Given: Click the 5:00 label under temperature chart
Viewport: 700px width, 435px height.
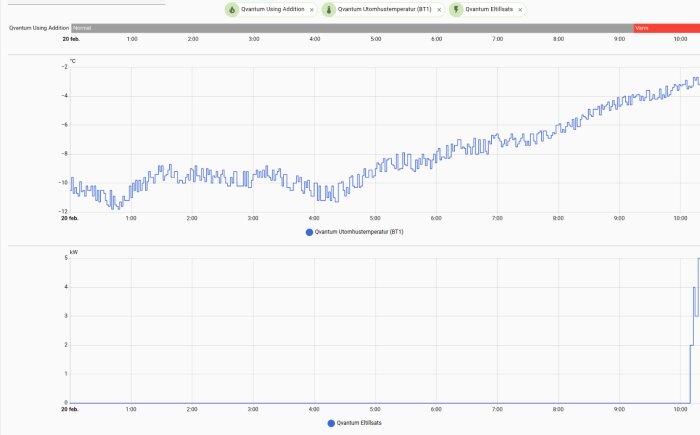Looking at the screenshot, I should [x=375, y=218].
